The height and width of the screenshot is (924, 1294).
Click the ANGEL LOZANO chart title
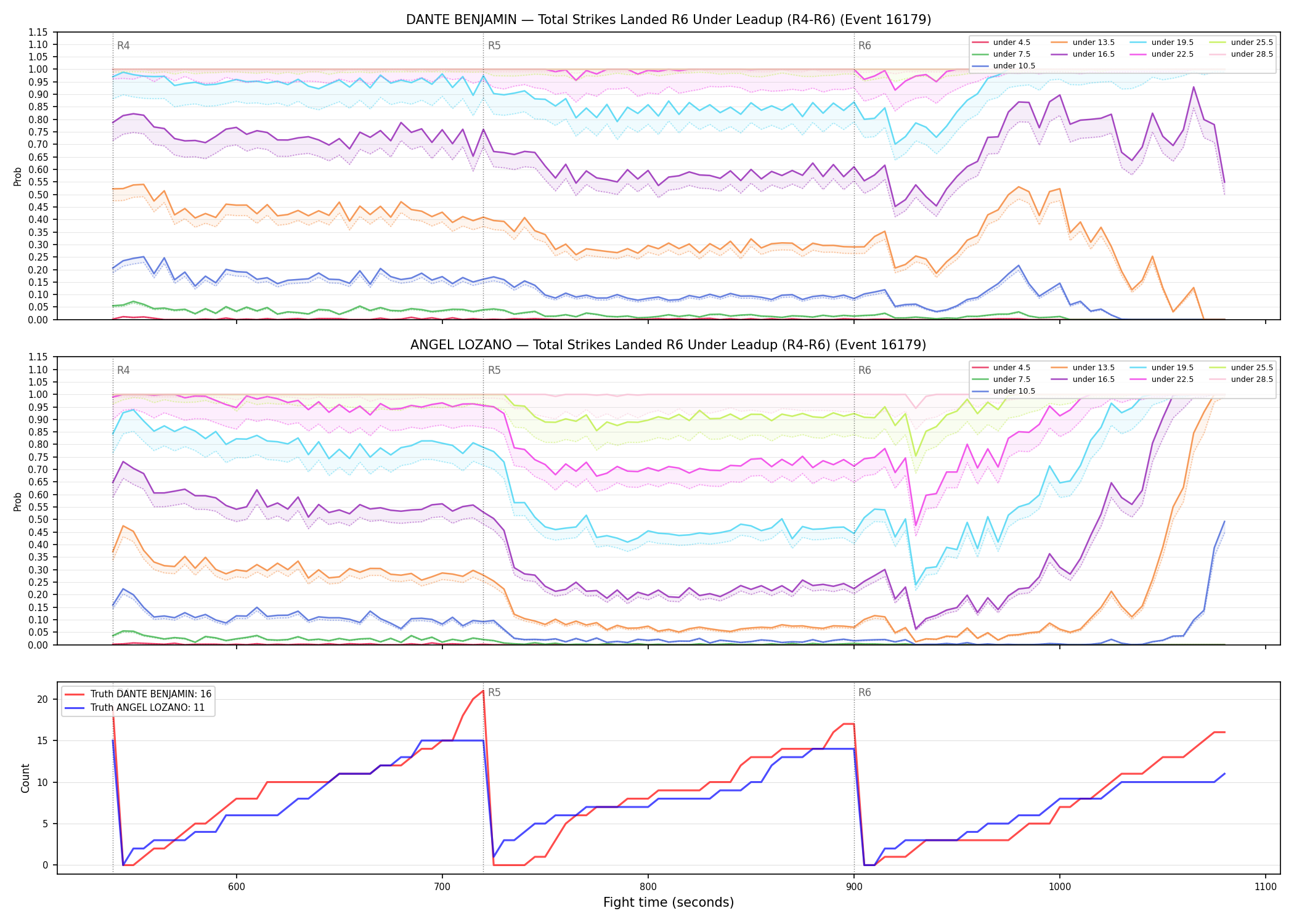[x=669, y=345]
